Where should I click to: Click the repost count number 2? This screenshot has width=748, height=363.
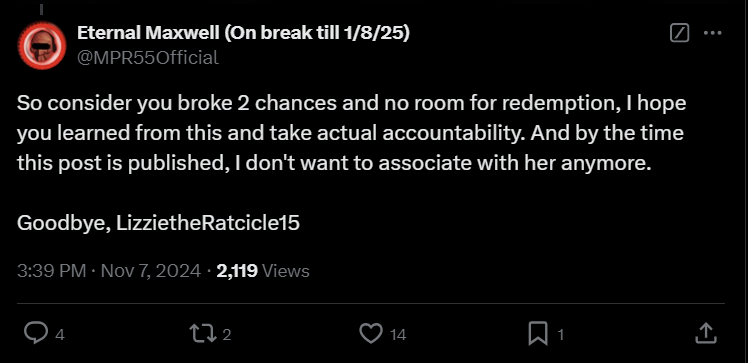[x=227, y=335]
